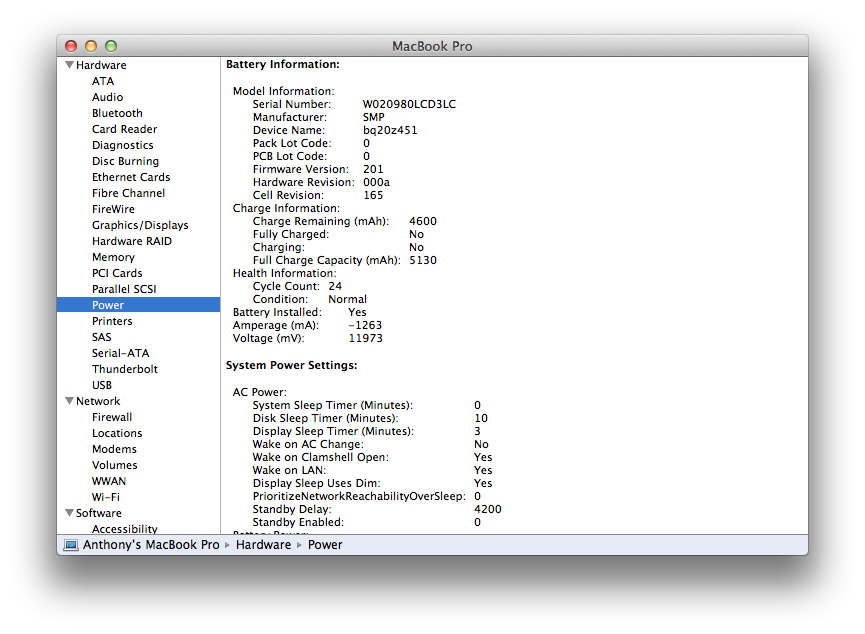Viewport: 865px width, 634px height.
Task: Open the Bluetooth hardware entry
Action: (117, 113)
